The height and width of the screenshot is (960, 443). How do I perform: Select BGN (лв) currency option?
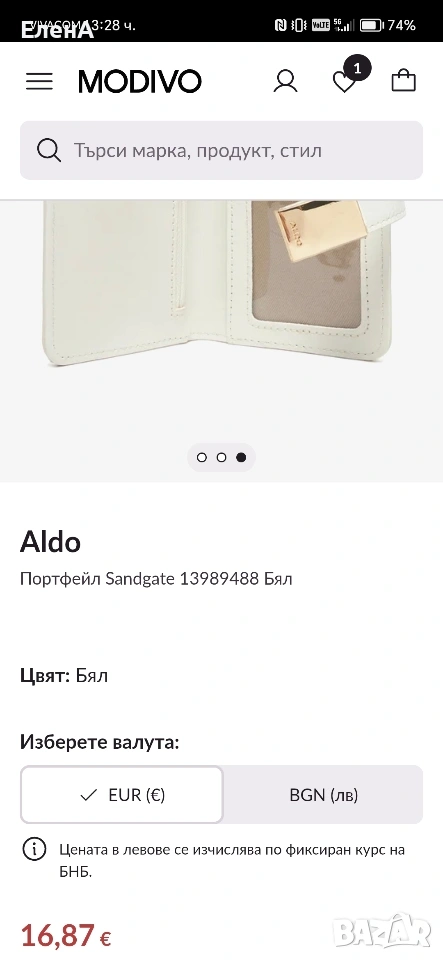(324, 795)
